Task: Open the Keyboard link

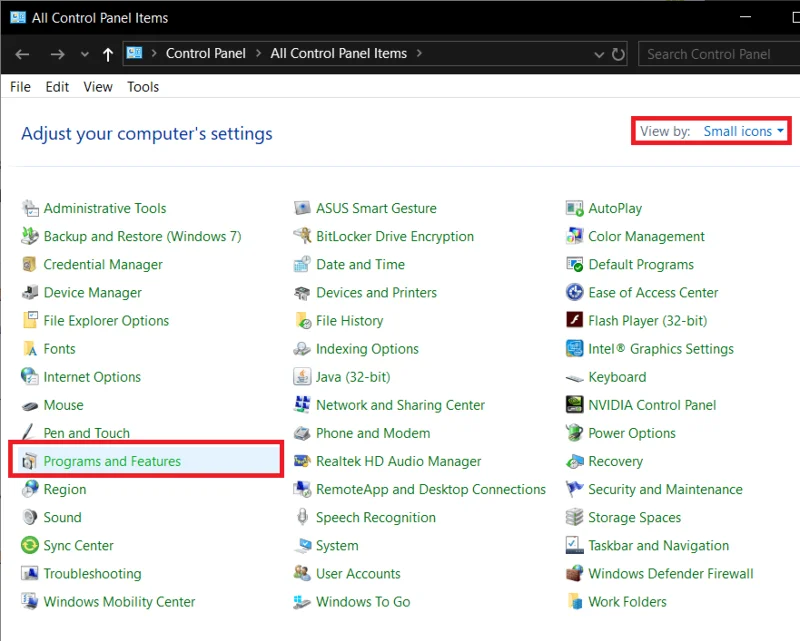Action: pyautogui.click(x=617, y=377)
